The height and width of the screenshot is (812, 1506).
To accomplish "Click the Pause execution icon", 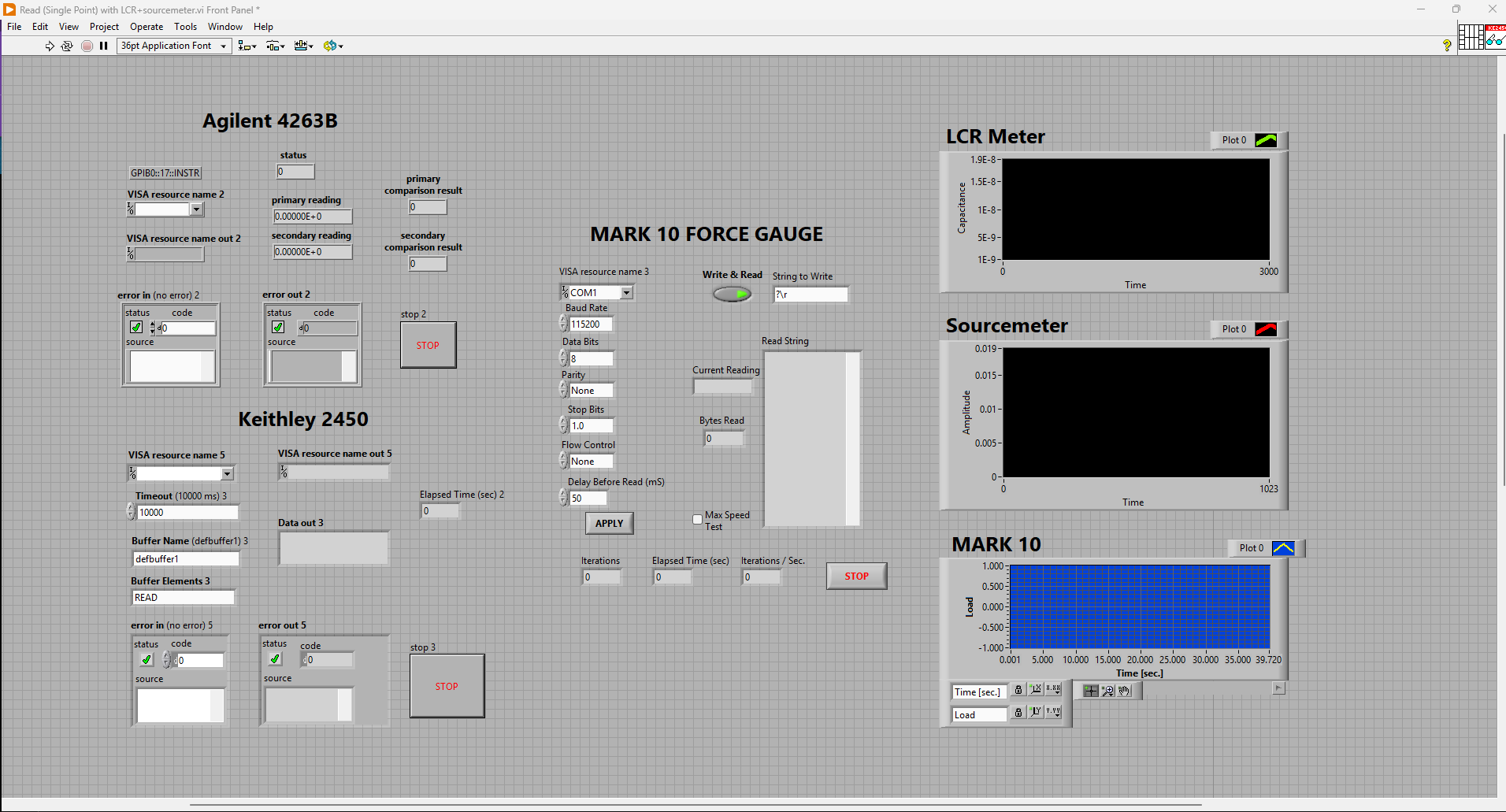I will coord(103,46).
